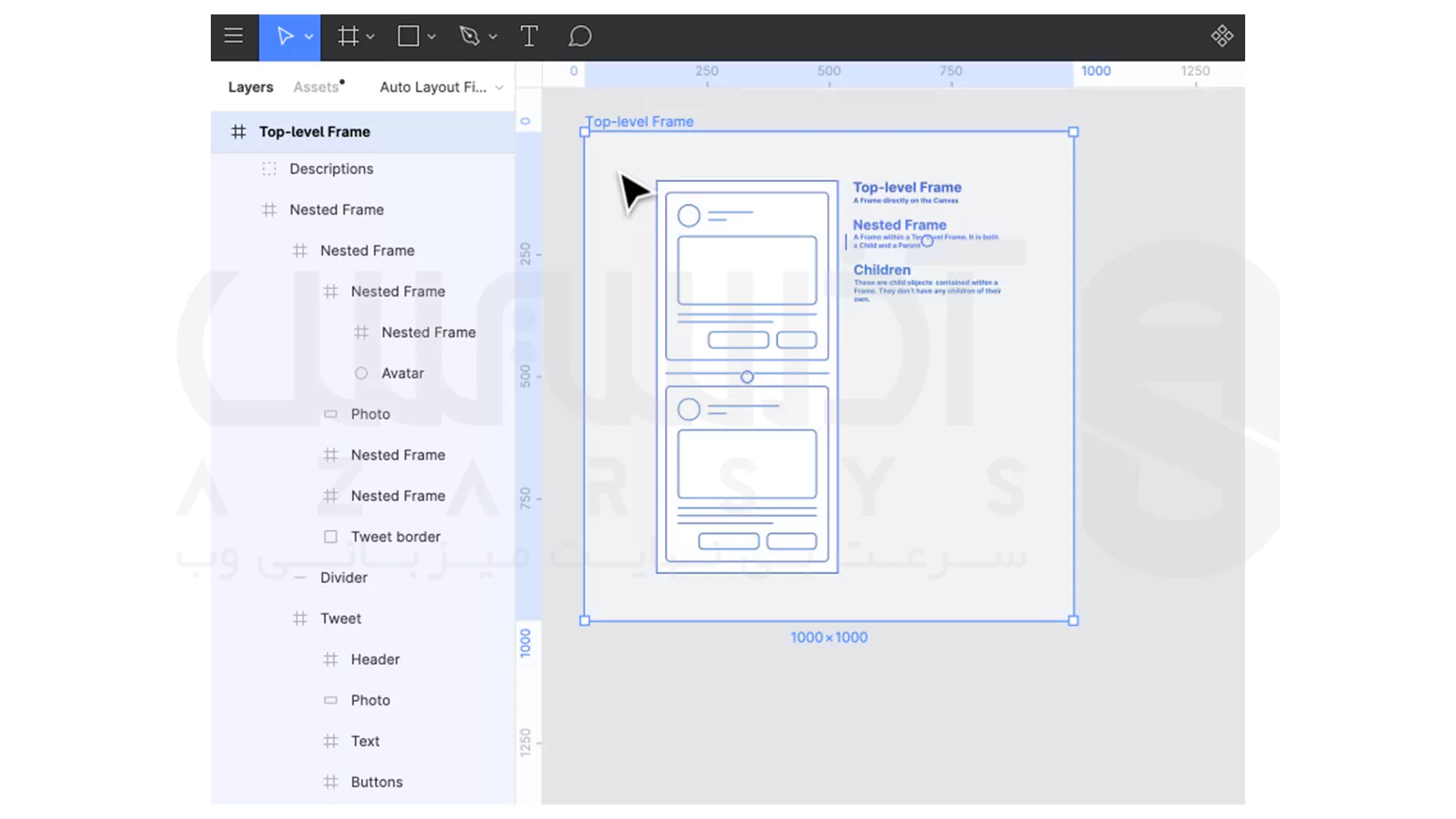Click the frame icon beside Text layer
Screen dimensions: 1456x819
click(331, 742)
